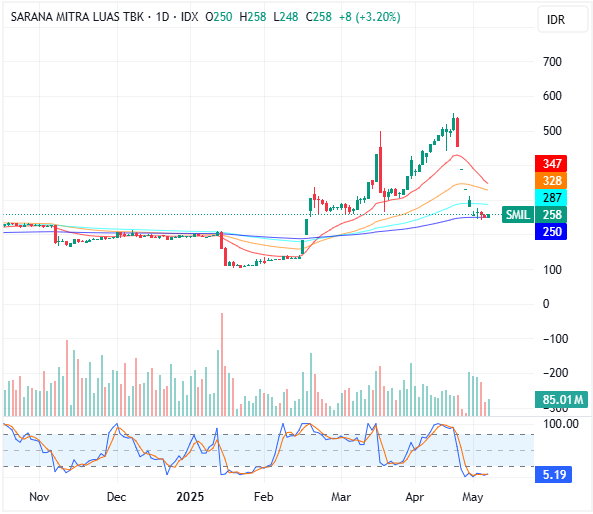Click the 85.01 M volume label
The height and width of the screenshot is (514, 593).
click(x=561, y=399)
